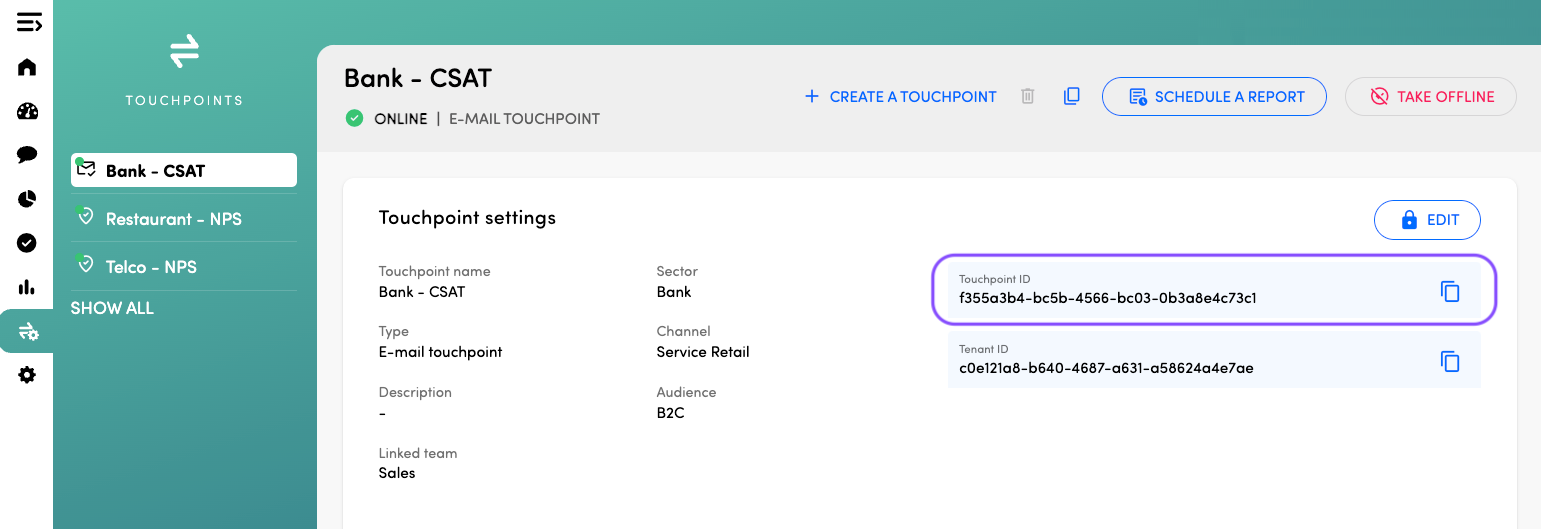Delete touchpoint with trash icon

pyautogui.click(x=1027, y=97)
